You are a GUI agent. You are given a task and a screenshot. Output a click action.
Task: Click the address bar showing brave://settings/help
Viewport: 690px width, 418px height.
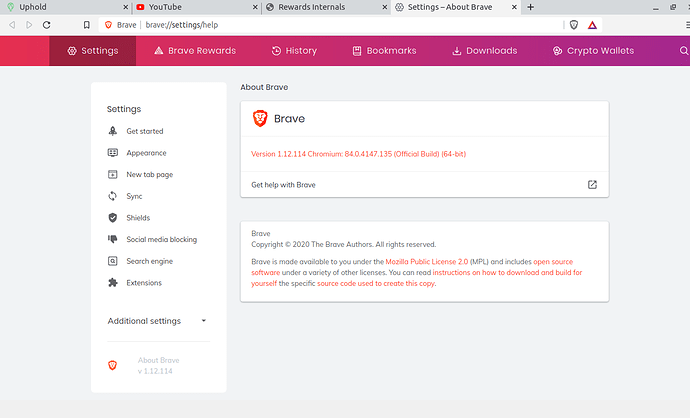coord(330,25)
